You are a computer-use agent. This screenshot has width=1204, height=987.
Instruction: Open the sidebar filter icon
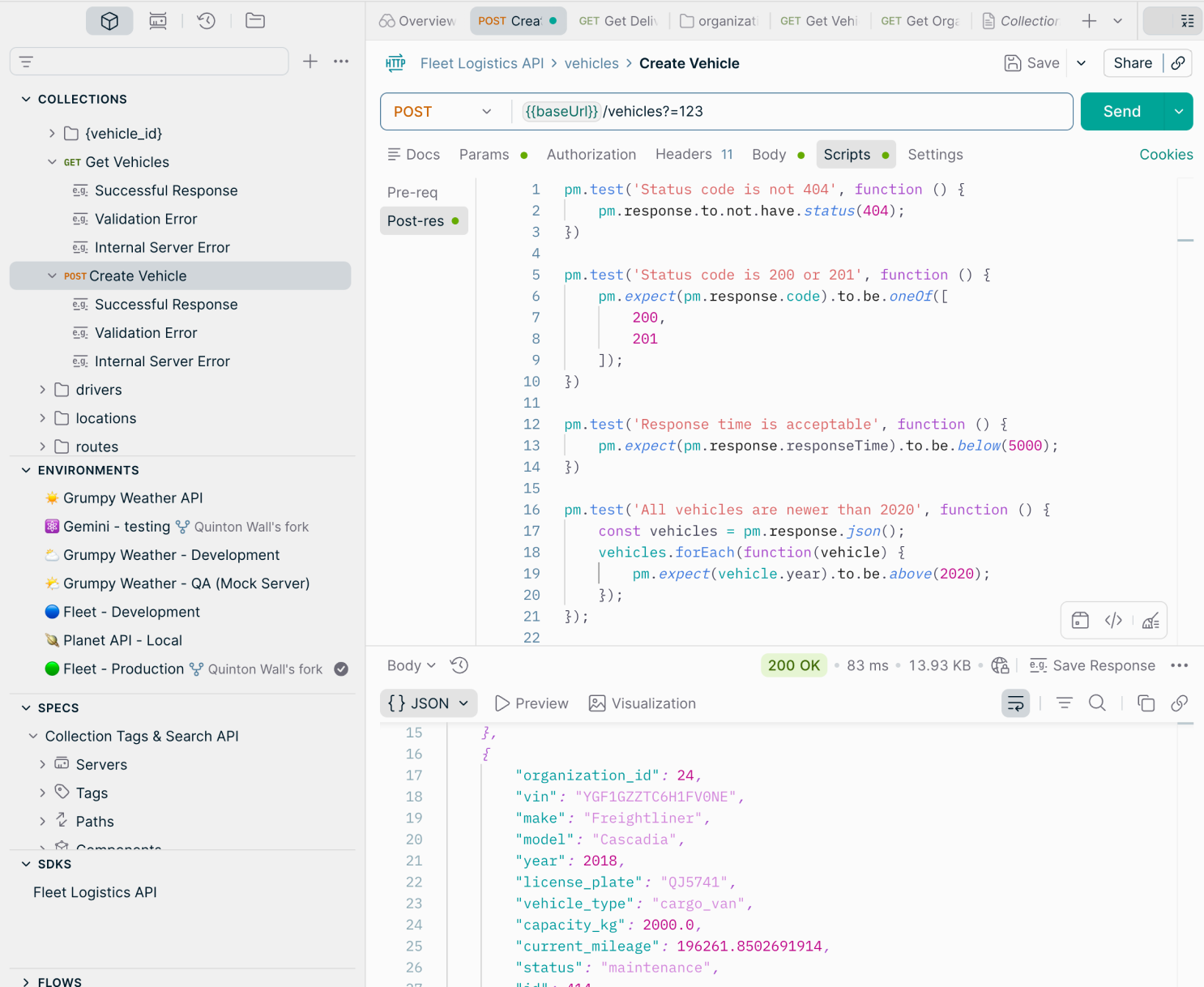tap(26, 61)
